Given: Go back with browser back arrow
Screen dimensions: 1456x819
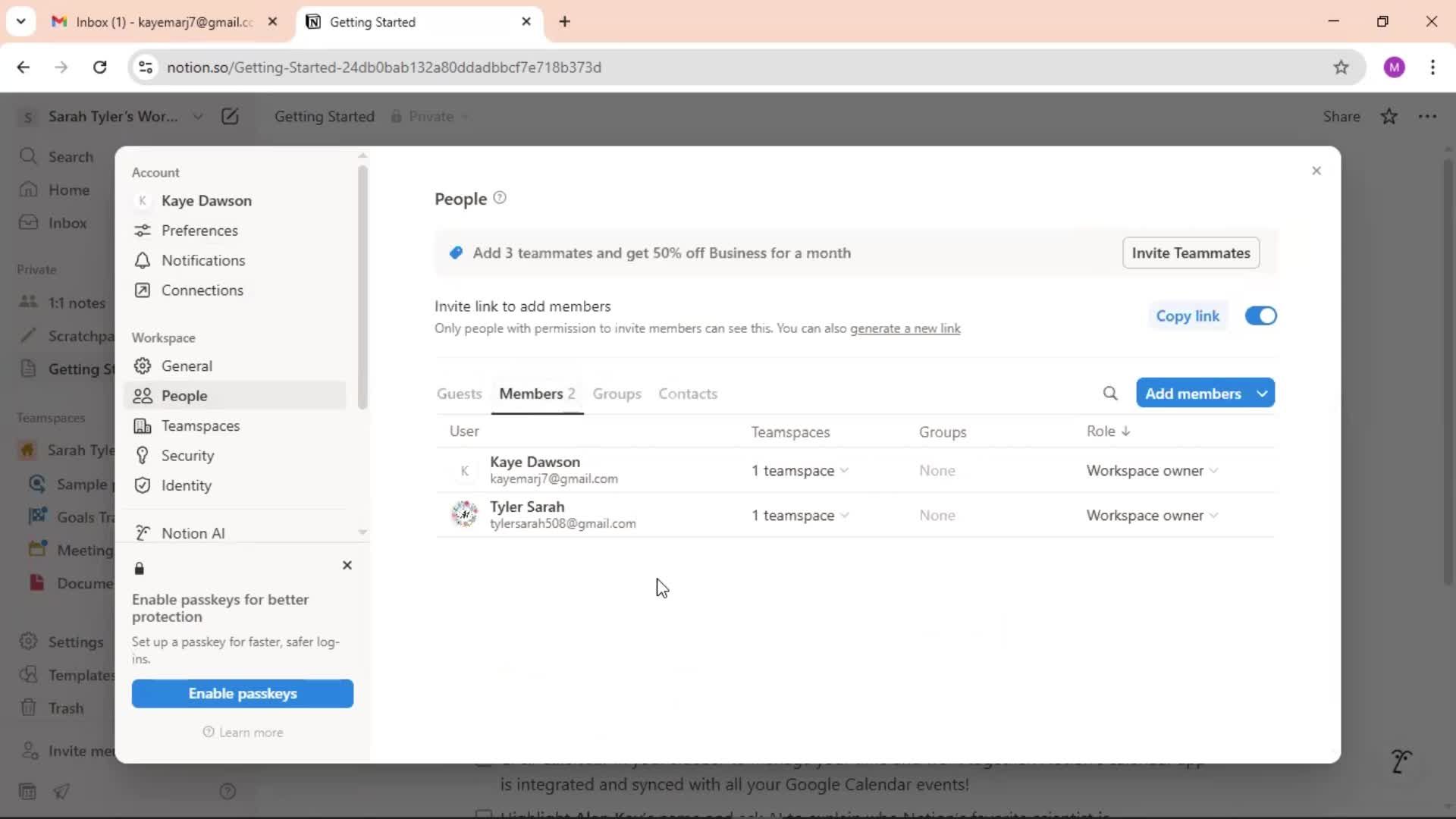Looking at the screenshot, I should pos(24,67).
